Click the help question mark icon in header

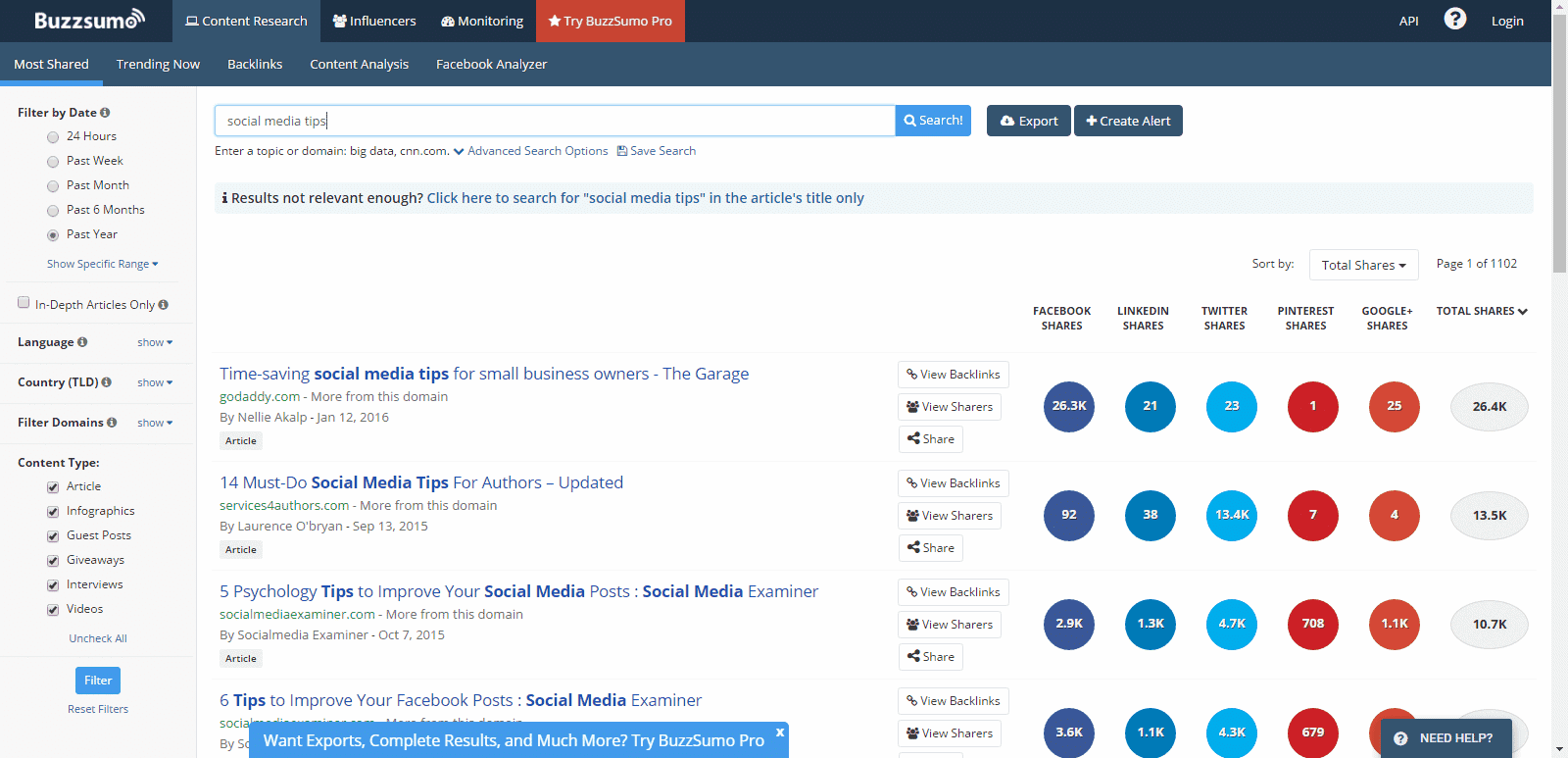[x=1454, y=20]
